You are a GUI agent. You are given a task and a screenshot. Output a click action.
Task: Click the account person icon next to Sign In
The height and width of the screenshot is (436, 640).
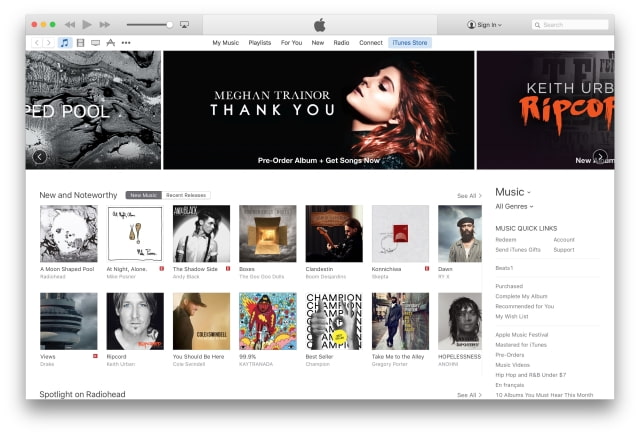coord(471,24)
